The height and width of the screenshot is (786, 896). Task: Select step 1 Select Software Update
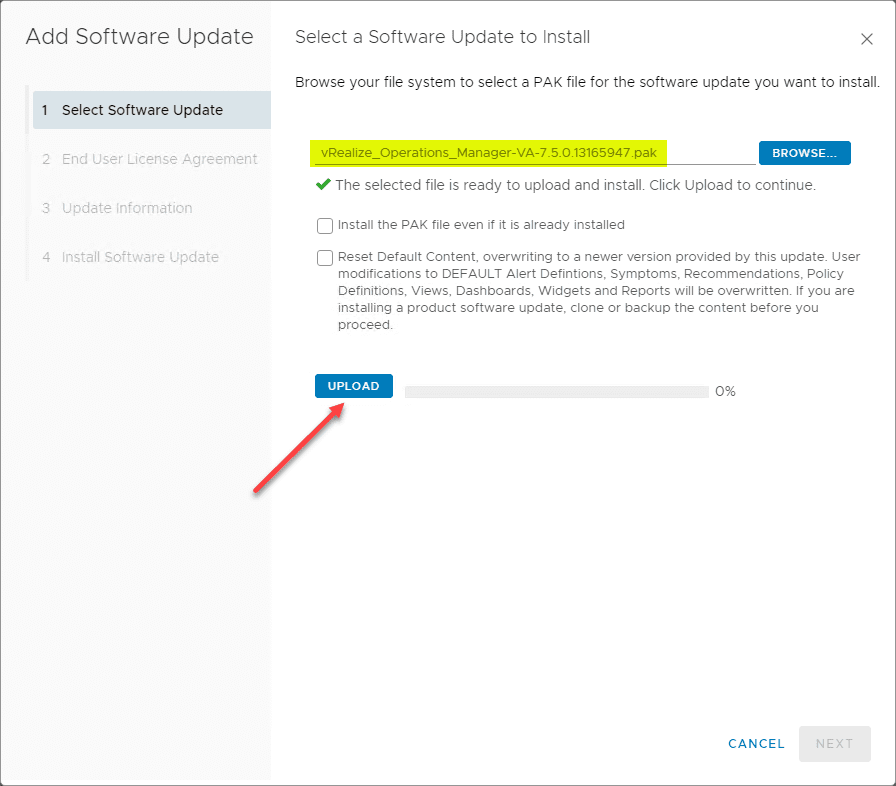tap(151, 110)
